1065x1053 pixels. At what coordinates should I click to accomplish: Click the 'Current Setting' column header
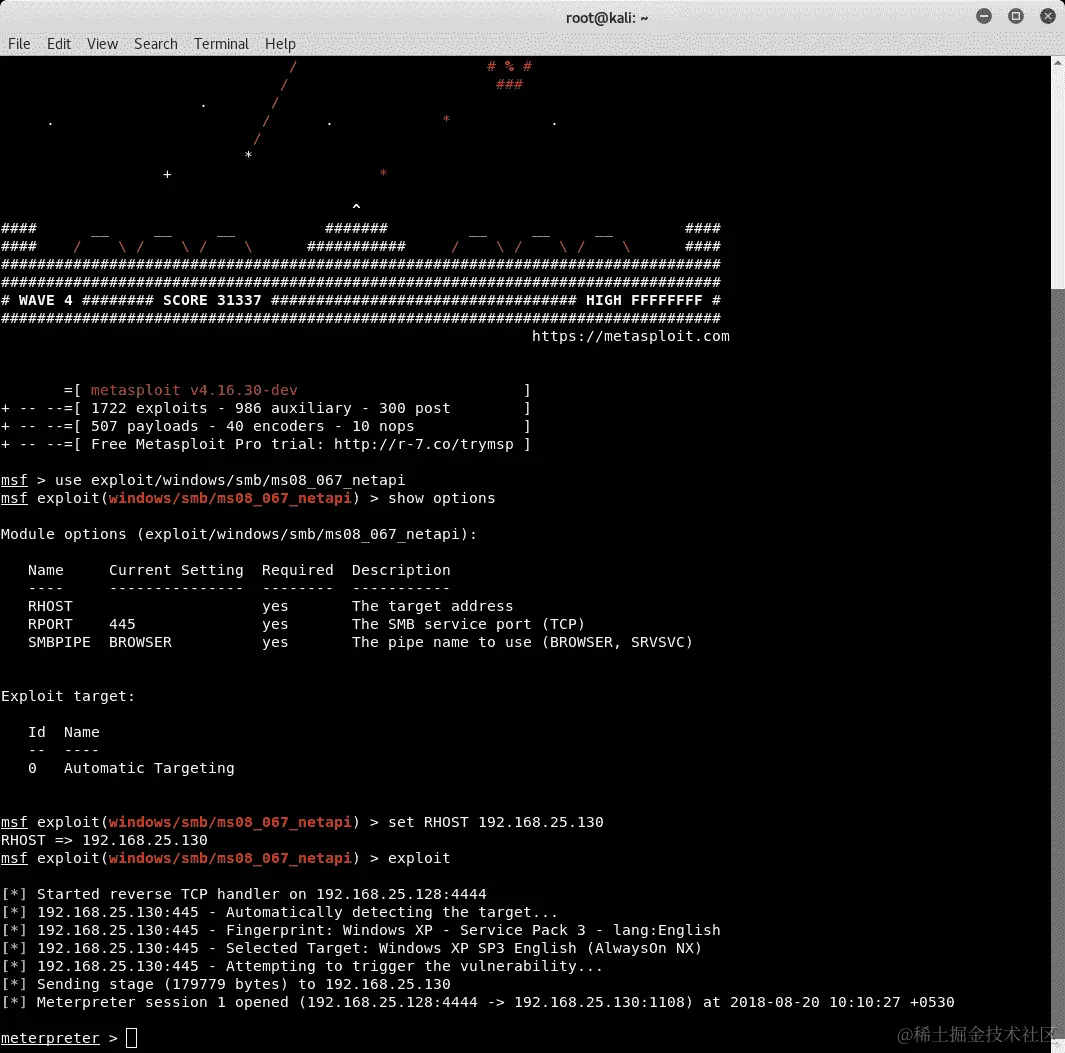click(x=176, y=571)
